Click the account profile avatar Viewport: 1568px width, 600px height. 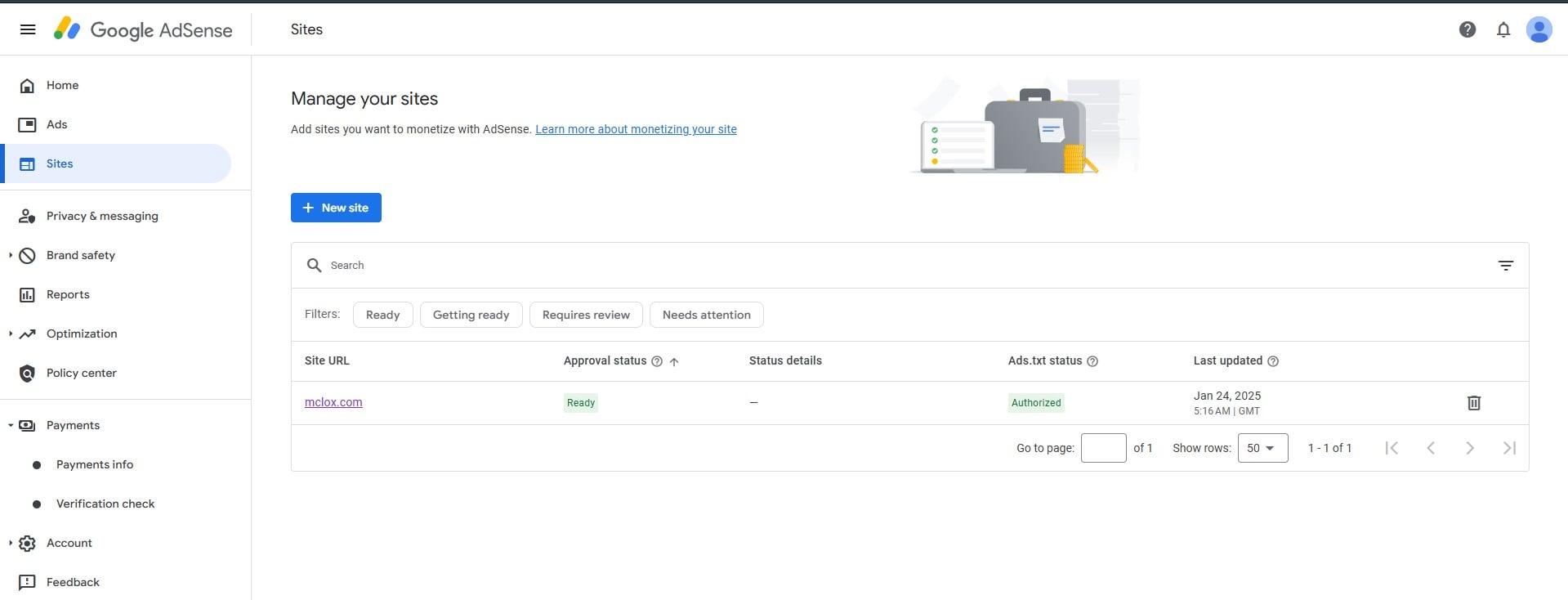pos(1539,29)
